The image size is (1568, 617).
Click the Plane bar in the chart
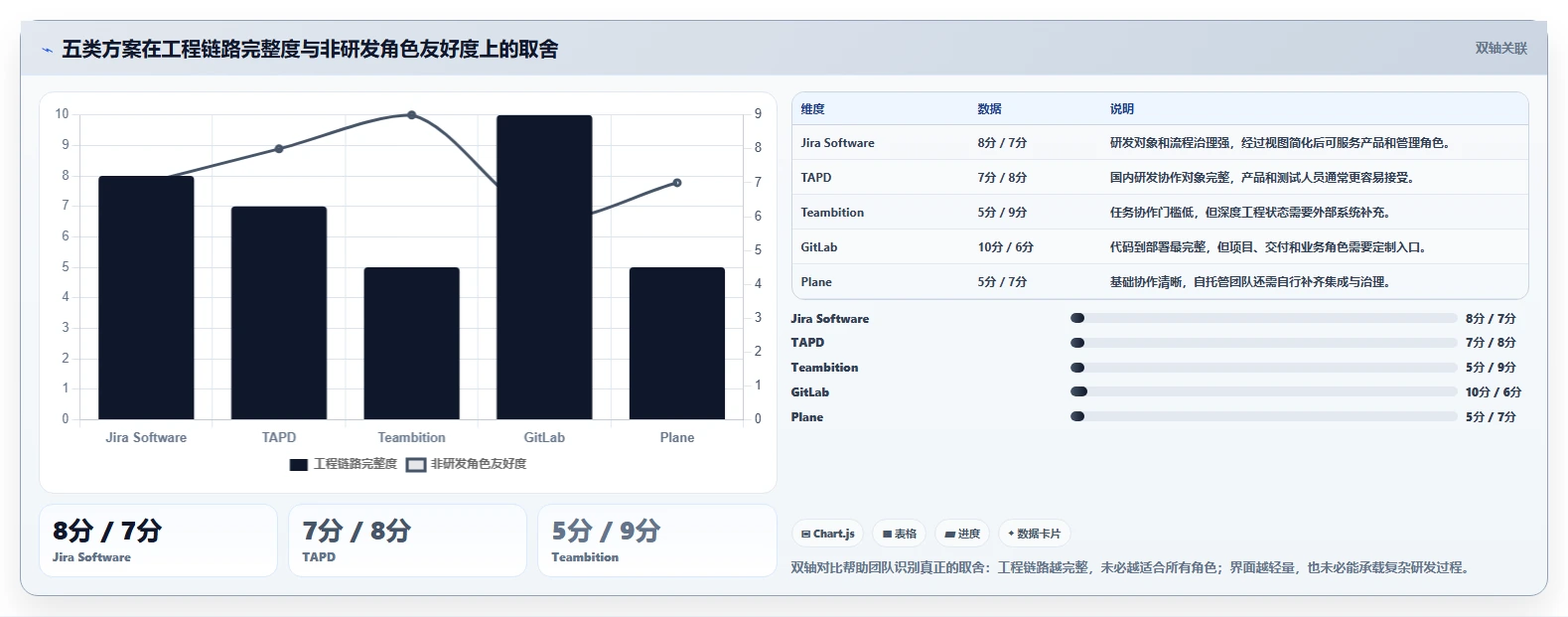pyautogui.click(x=677, y=343)
